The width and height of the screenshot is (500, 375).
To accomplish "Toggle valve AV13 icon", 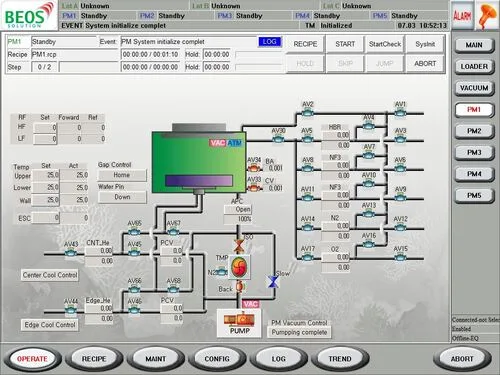I will click(x=369, y=214).
